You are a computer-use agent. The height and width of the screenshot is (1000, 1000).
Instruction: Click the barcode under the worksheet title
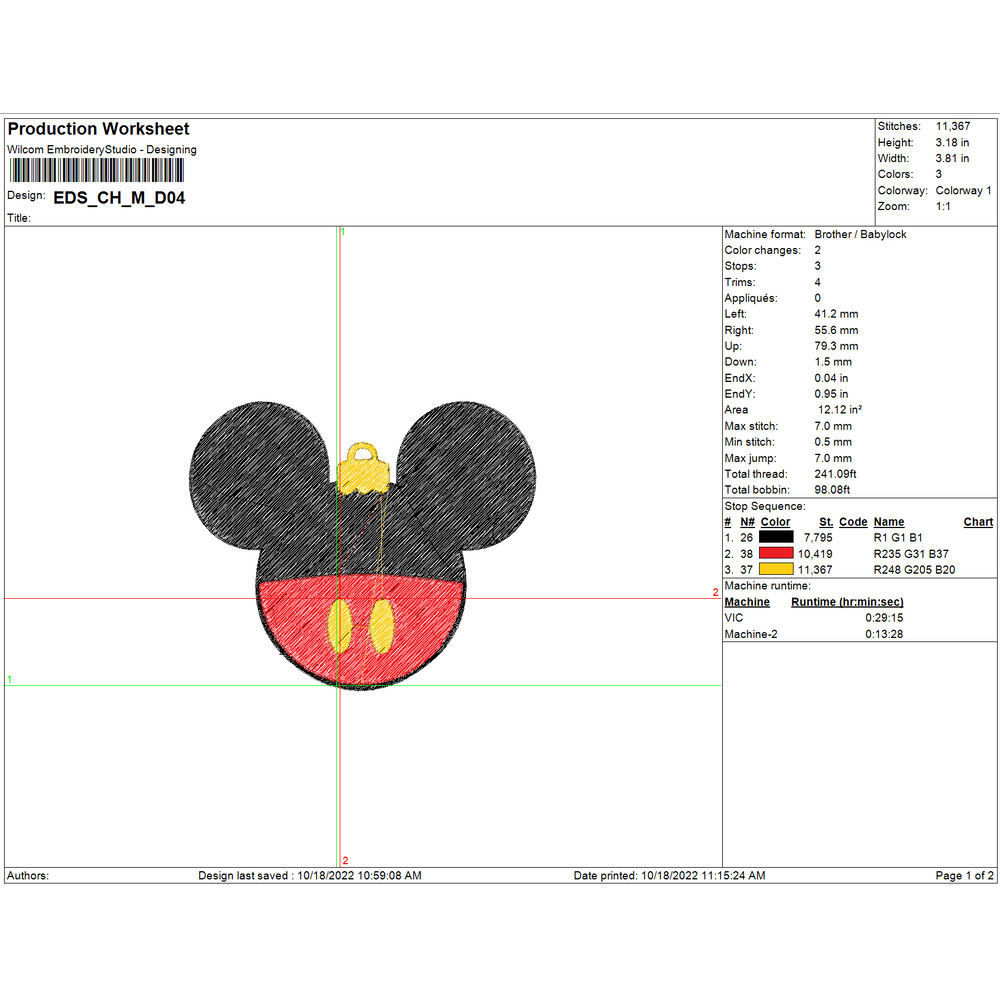click(96, 170)
